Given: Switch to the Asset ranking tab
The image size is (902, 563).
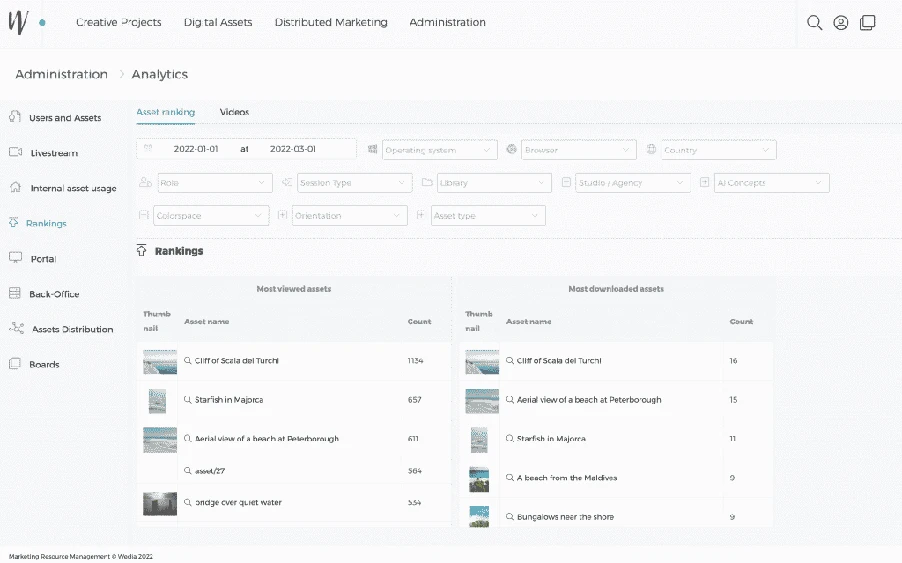Looking at the screenshot, I should coord(166,112).
